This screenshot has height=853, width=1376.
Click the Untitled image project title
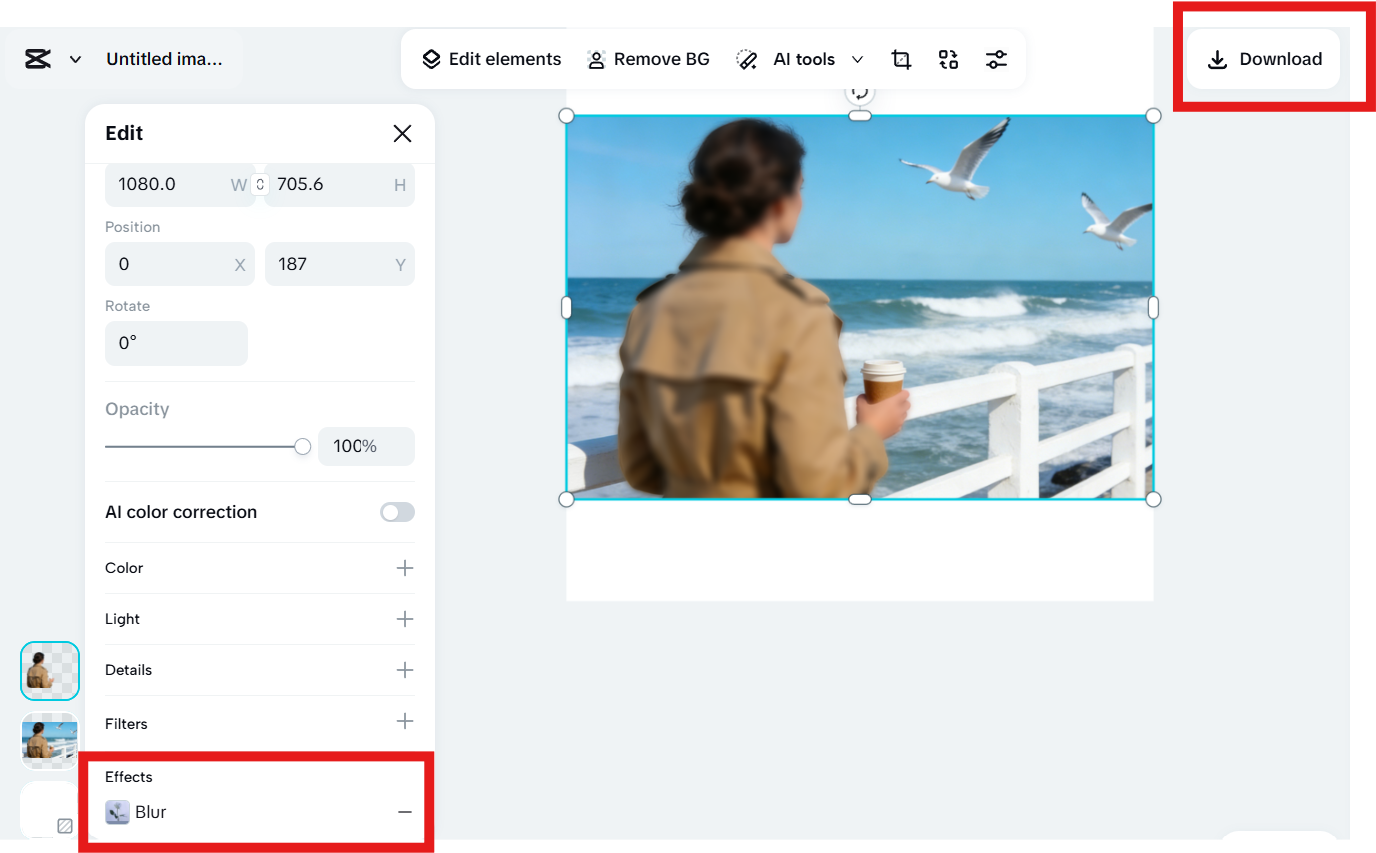[164, 59]
